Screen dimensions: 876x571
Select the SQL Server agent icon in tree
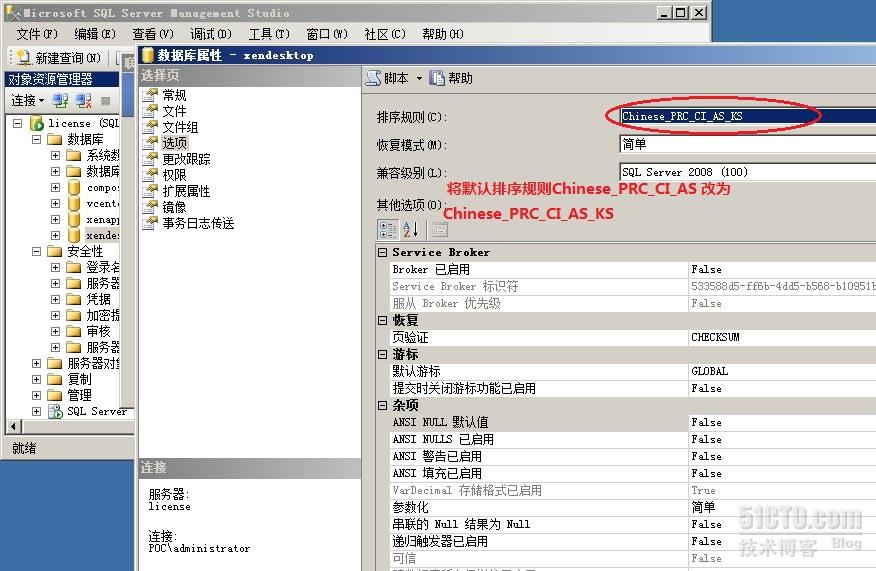click(x=55, y=412)
